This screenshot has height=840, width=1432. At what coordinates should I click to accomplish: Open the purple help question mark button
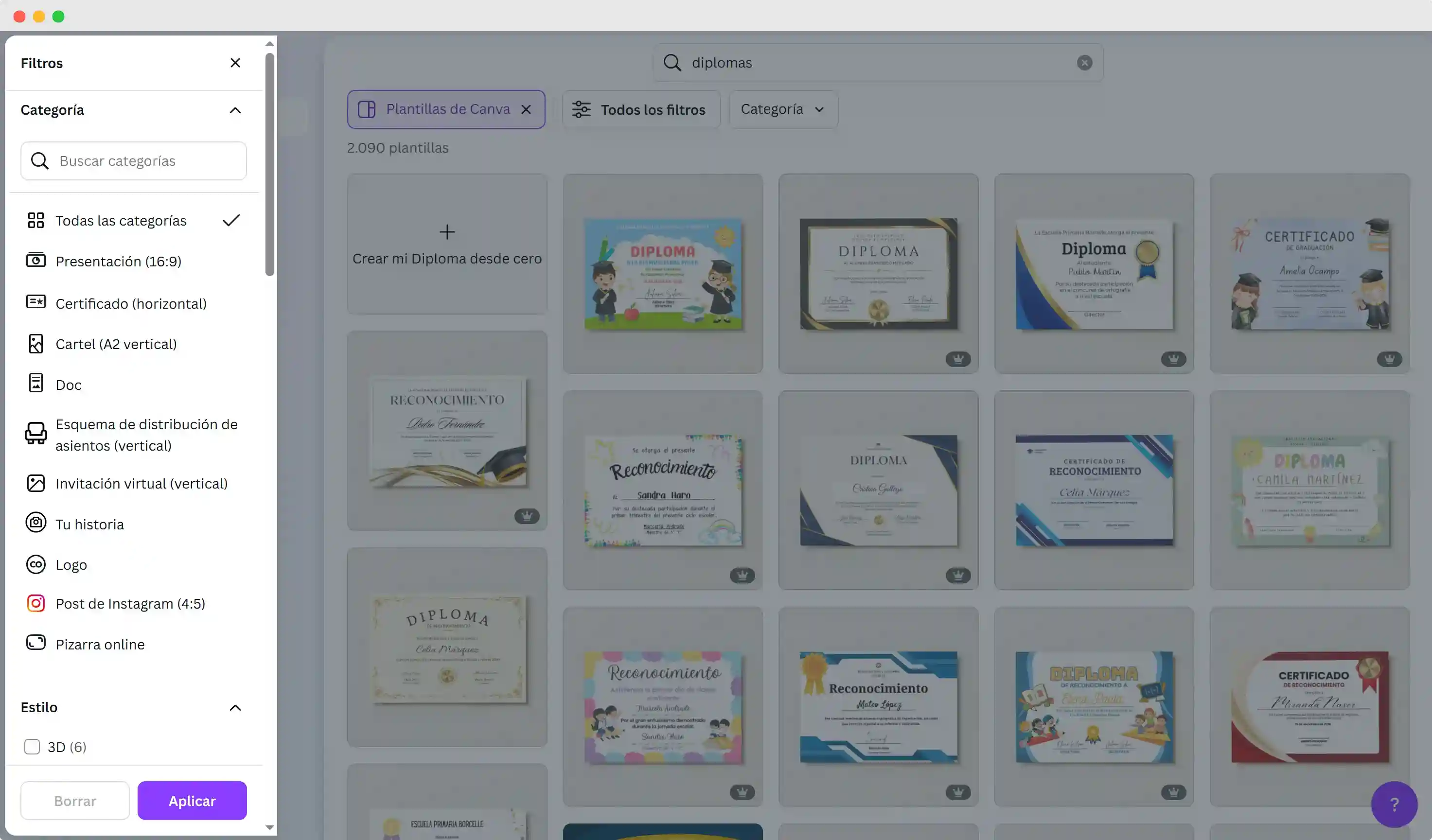(1394, 804)
